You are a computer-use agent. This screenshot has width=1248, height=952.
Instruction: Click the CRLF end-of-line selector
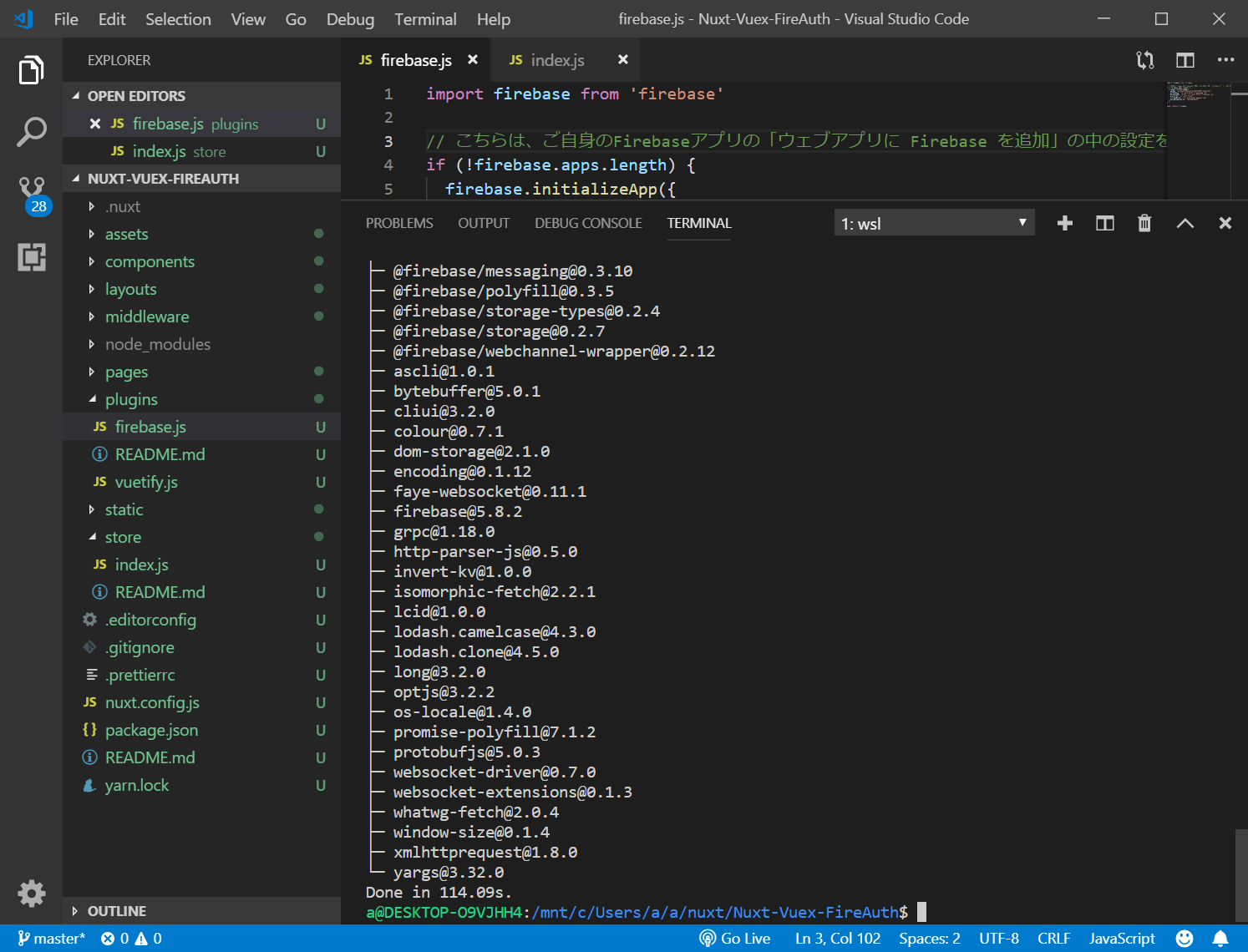click(x=1053, y=939)
